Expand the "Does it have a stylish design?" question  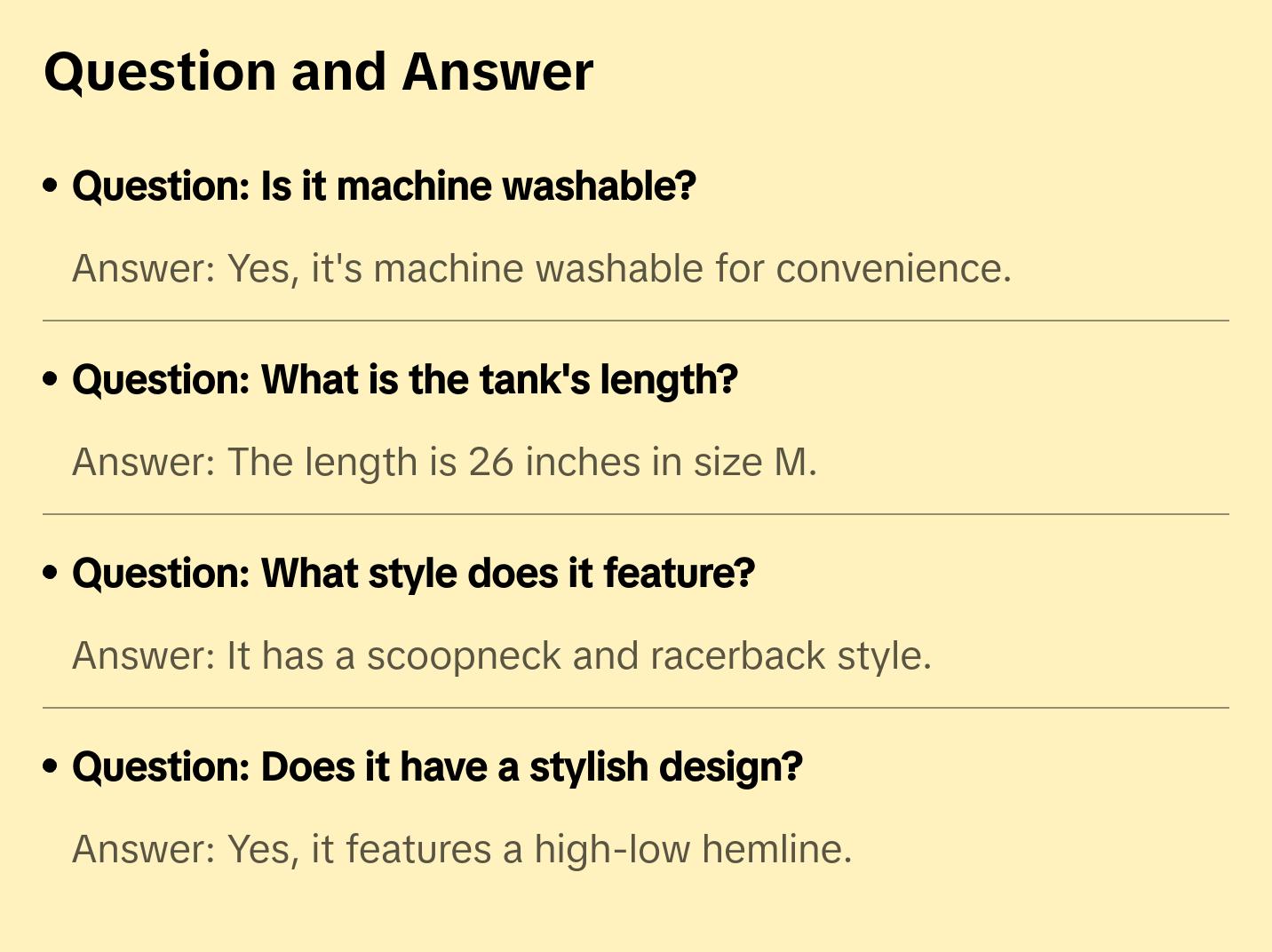[x=437, y=767]
